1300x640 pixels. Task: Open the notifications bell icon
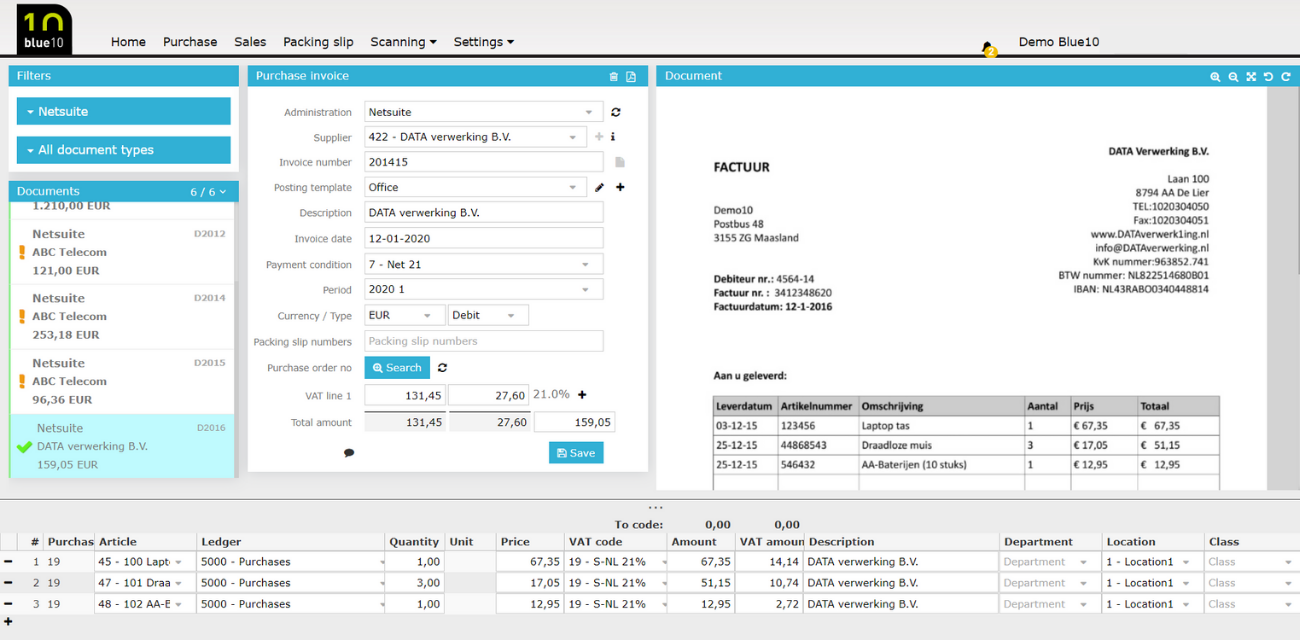point(988,48)
